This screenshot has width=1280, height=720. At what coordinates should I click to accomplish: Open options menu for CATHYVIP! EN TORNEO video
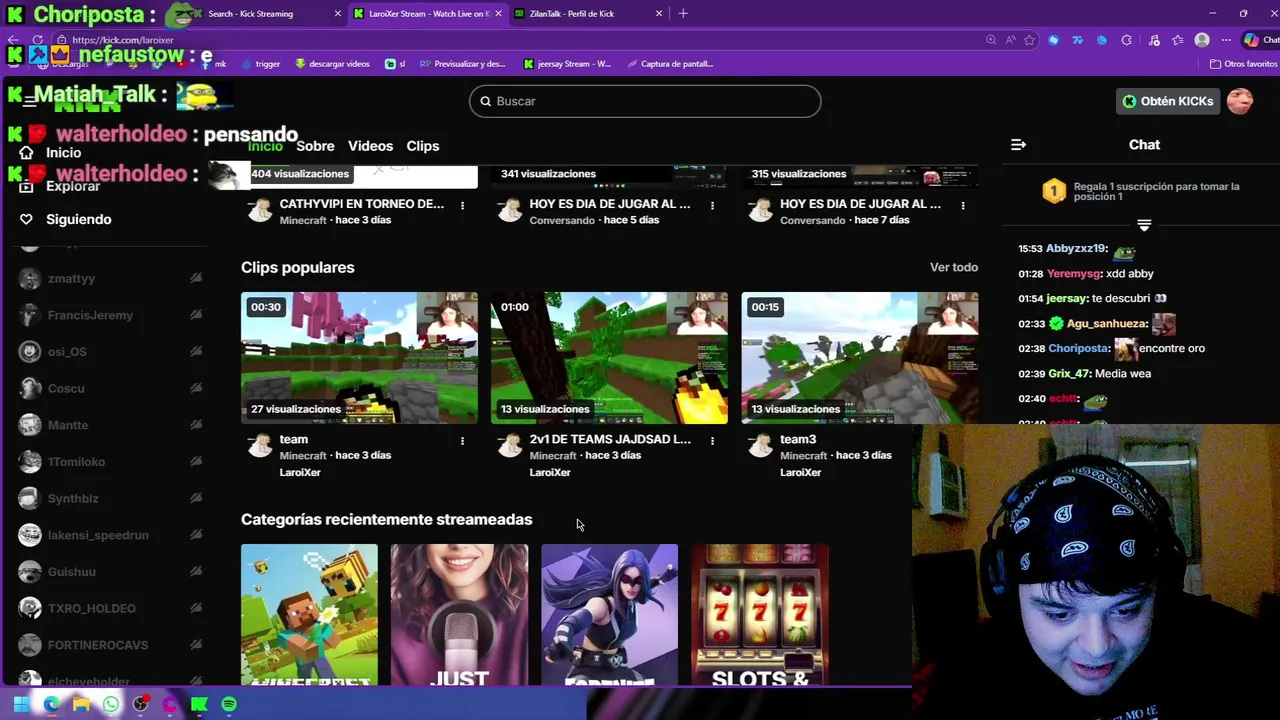pyautogui.click(x=462, y=205)
